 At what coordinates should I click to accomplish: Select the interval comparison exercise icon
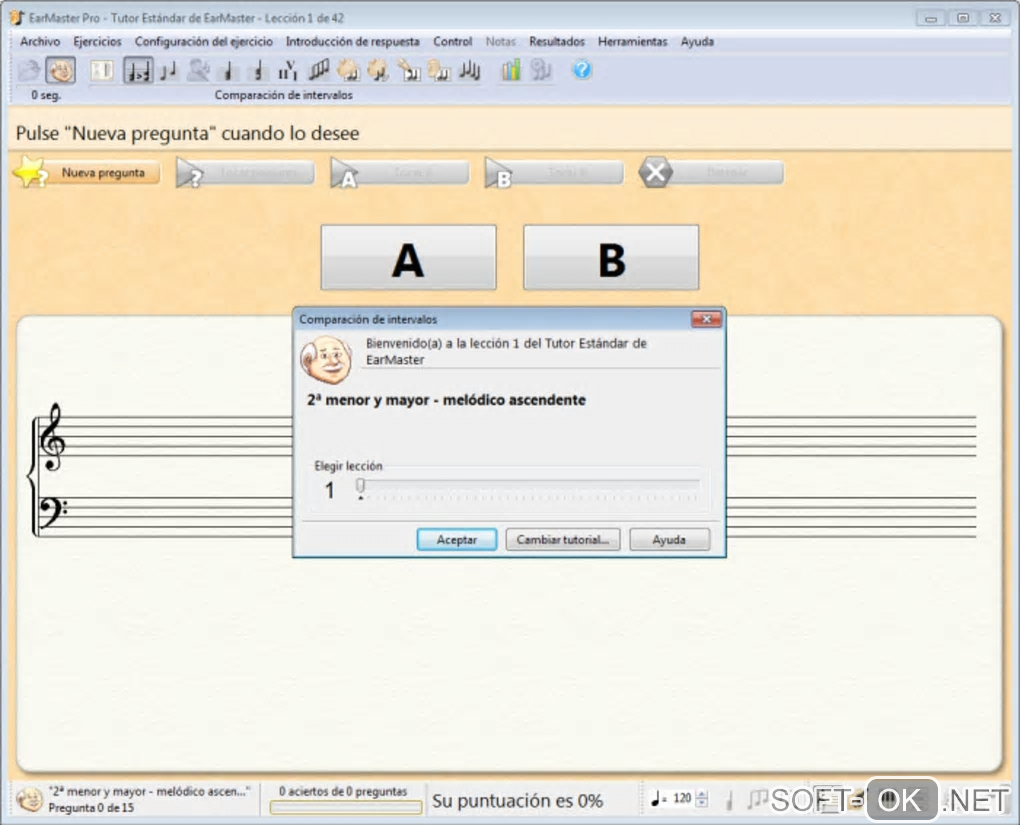(x=138, y=70)
